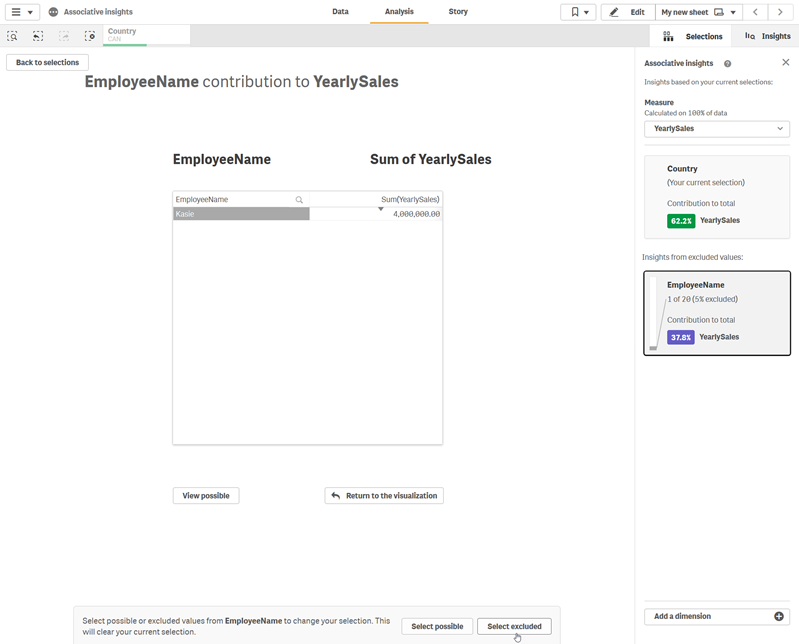Viewport: 799px width, 644px height.
Task: Switch to the Data tab
Action: 340,12
